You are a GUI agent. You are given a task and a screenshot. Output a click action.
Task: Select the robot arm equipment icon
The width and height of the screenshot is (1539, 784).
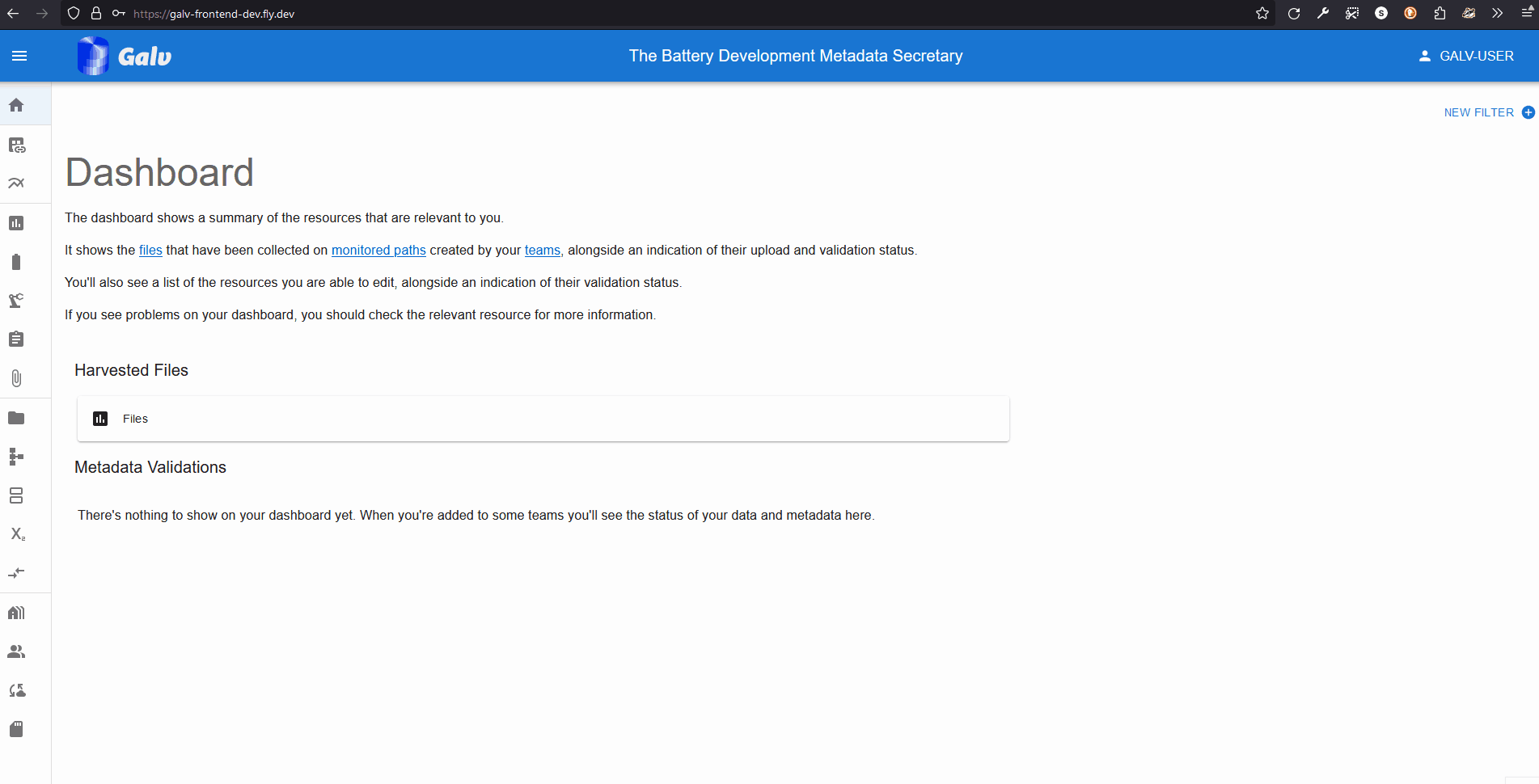[16, 301]
